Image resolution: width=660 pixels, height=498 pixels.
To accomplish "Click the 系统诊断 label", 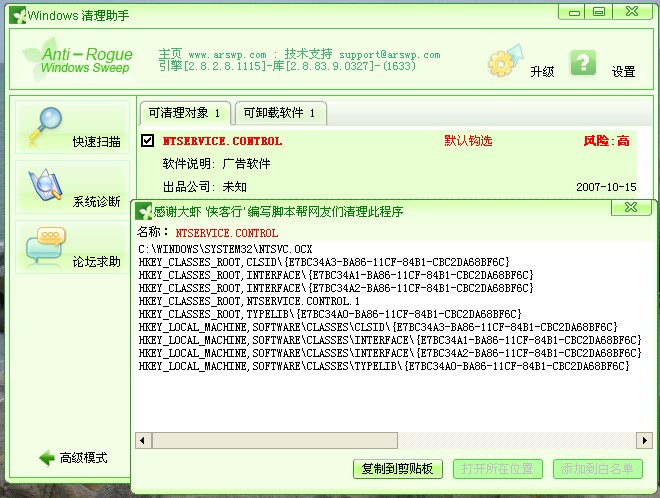I will point(96,202).
